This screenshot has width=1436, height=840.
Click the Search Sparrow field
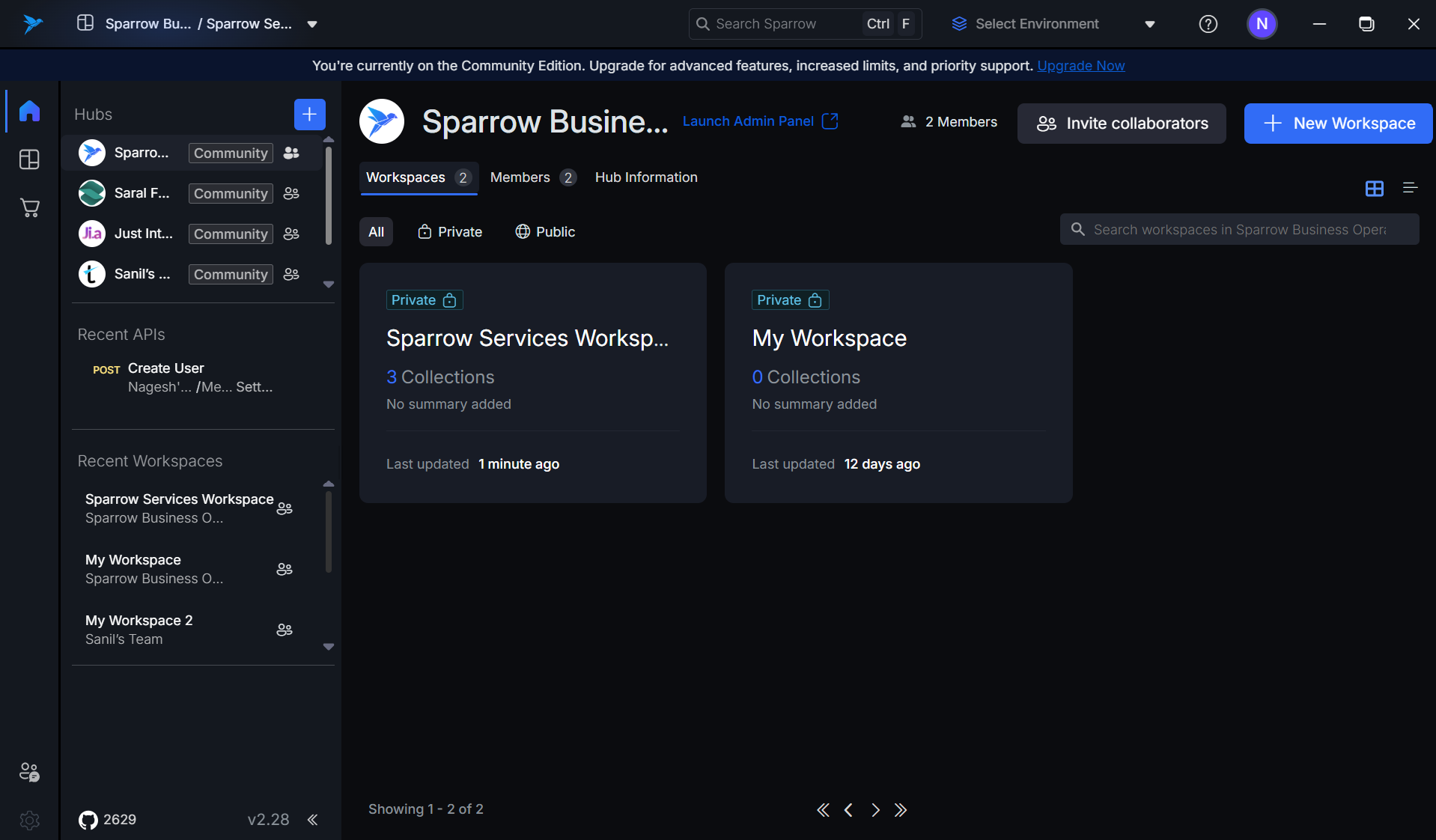805,24
